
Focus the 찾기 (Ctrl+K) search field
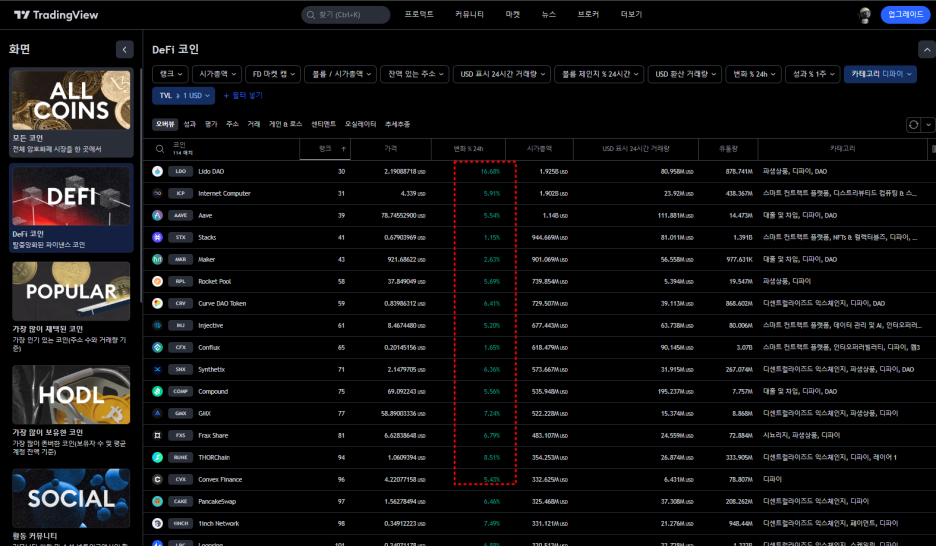346,15
